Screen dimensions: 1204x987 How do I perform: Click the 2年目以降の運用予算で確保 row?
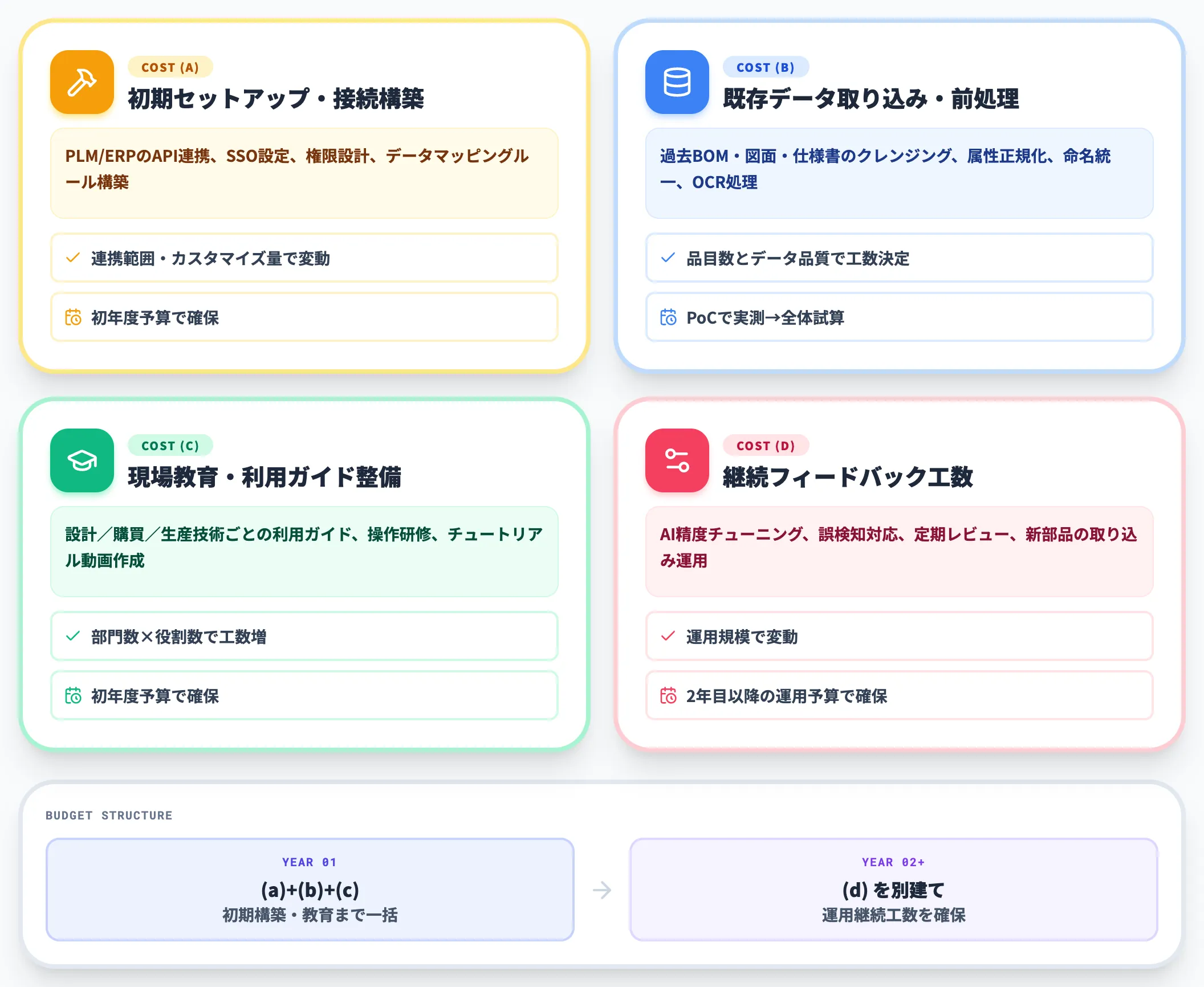pyautogui.click(x=900, y=696)
